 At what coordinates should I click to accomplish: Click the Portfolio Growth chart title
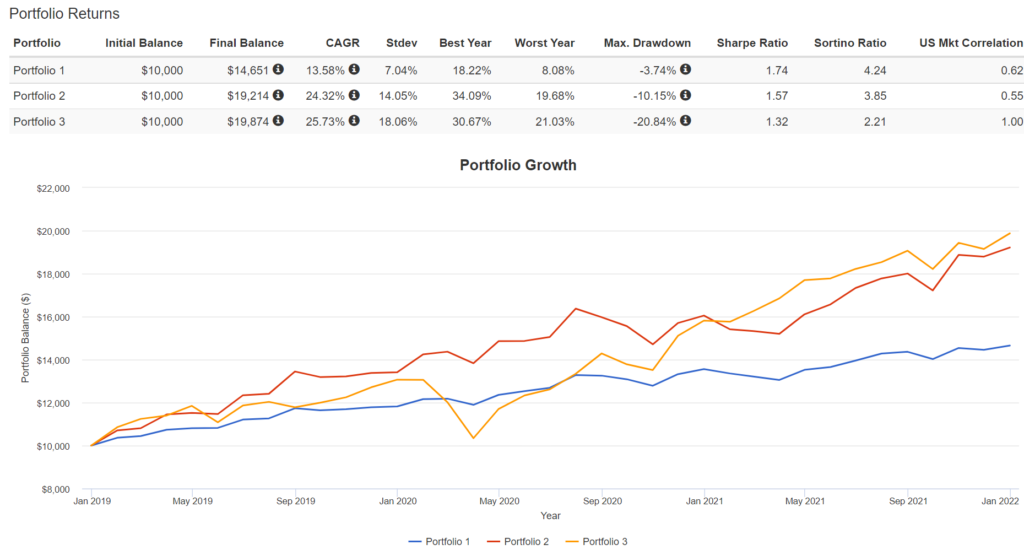click(518, 165)
